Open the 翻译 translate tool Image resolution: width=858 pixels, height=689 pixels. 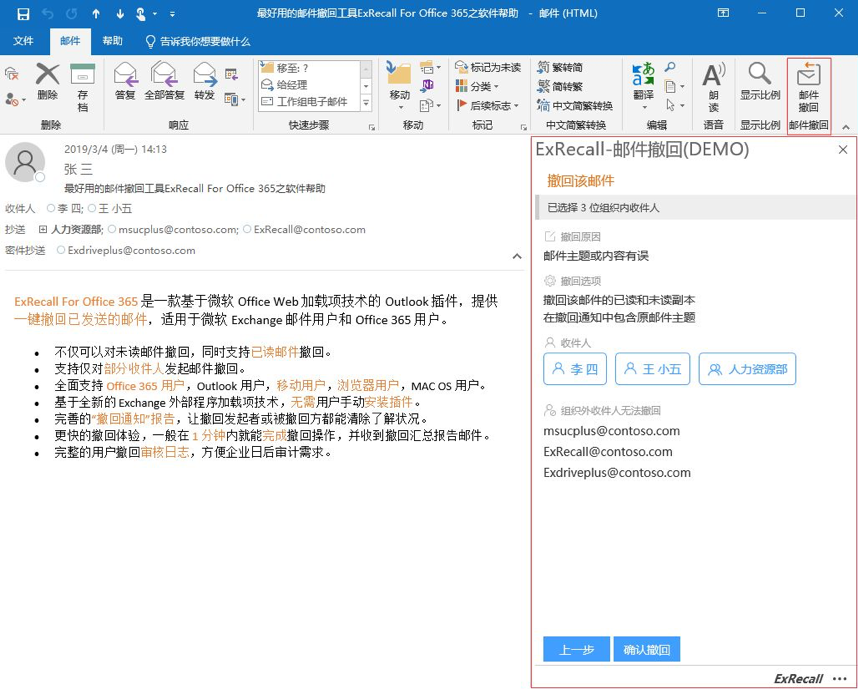point(644,85)
